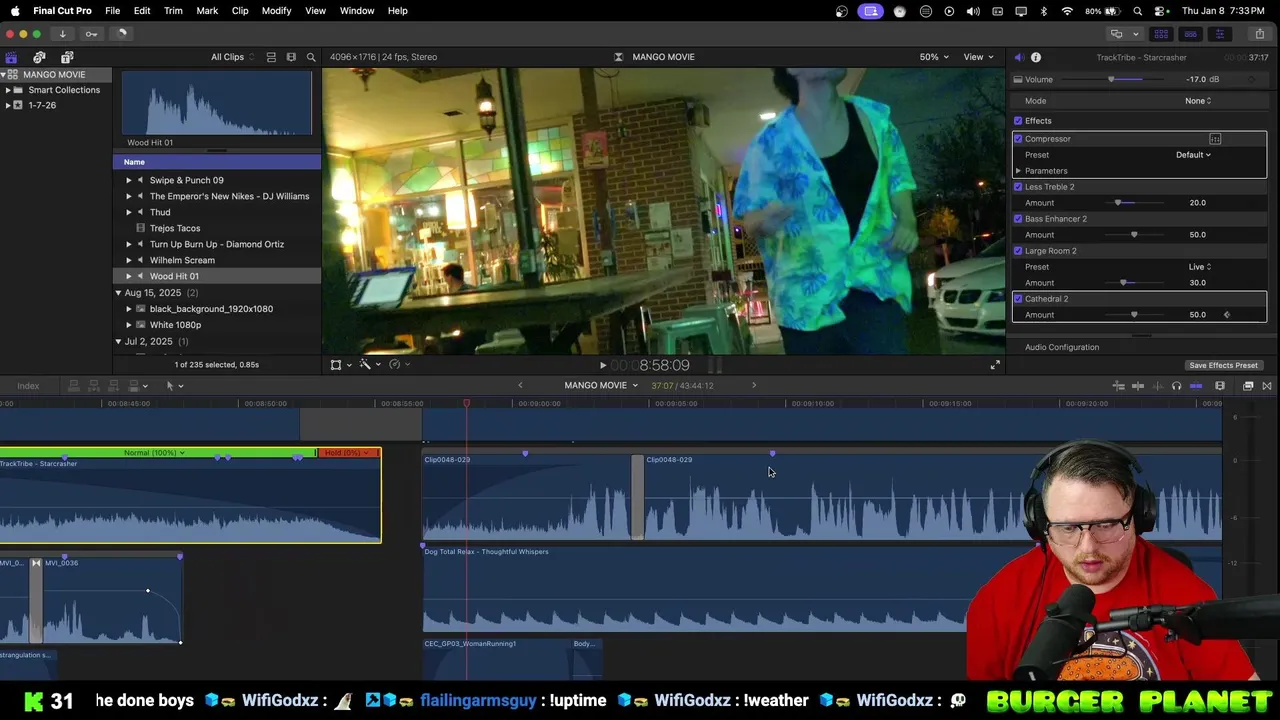Viewport: 1280px width, 720px height.
Task: Toggle the solo headphones button
Action: tap(1176, 386)
